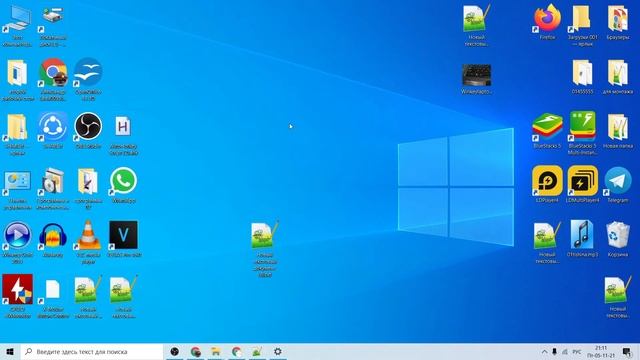The image size is (640, 360).
Task: Click the taskbar search box
Action: 91,351
